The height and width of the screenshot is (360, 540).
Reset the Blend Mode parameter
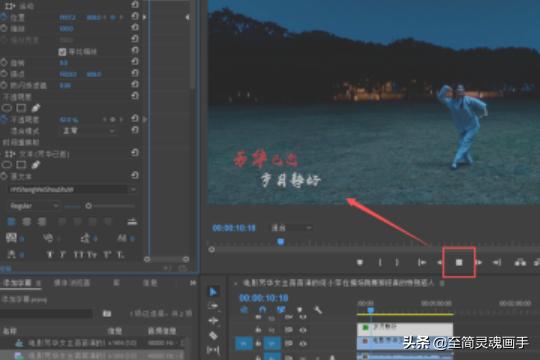pos(135,130)
